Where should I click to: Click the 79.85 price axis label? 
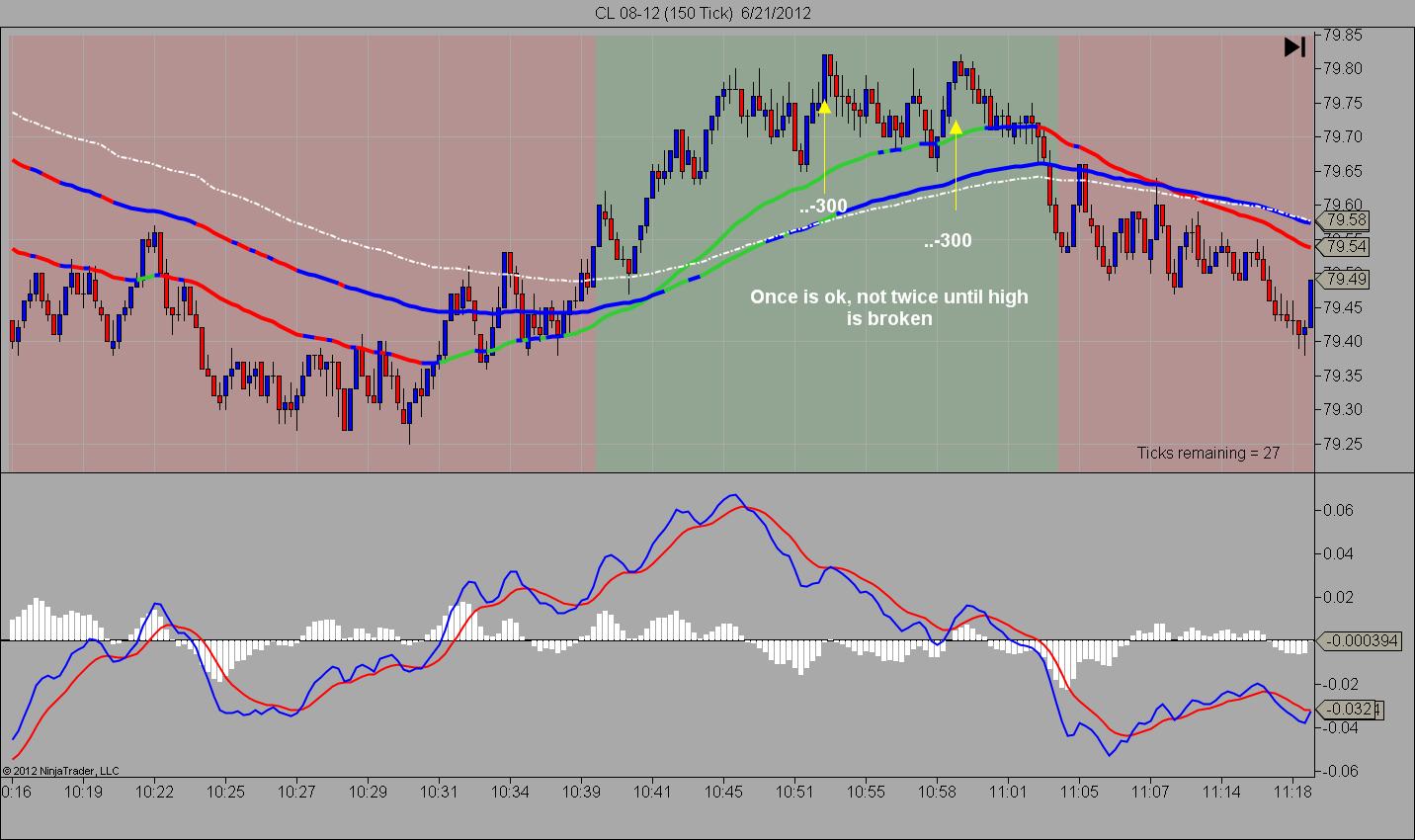pyautogui.click(x=1343, y=35)
